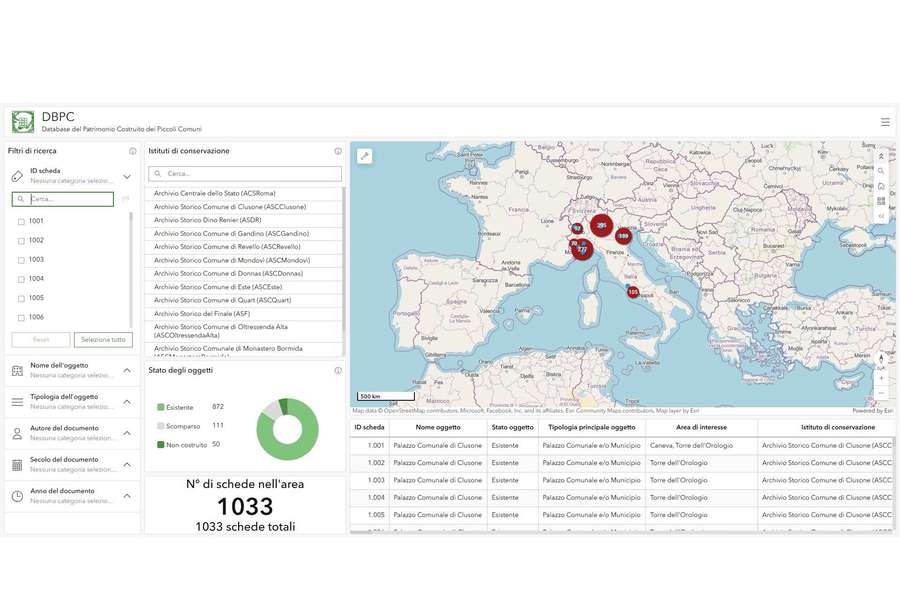Screen dimensions: 900x600
Task: Expand the Nome dell'oggetto filter chevron
Action: 127,370
